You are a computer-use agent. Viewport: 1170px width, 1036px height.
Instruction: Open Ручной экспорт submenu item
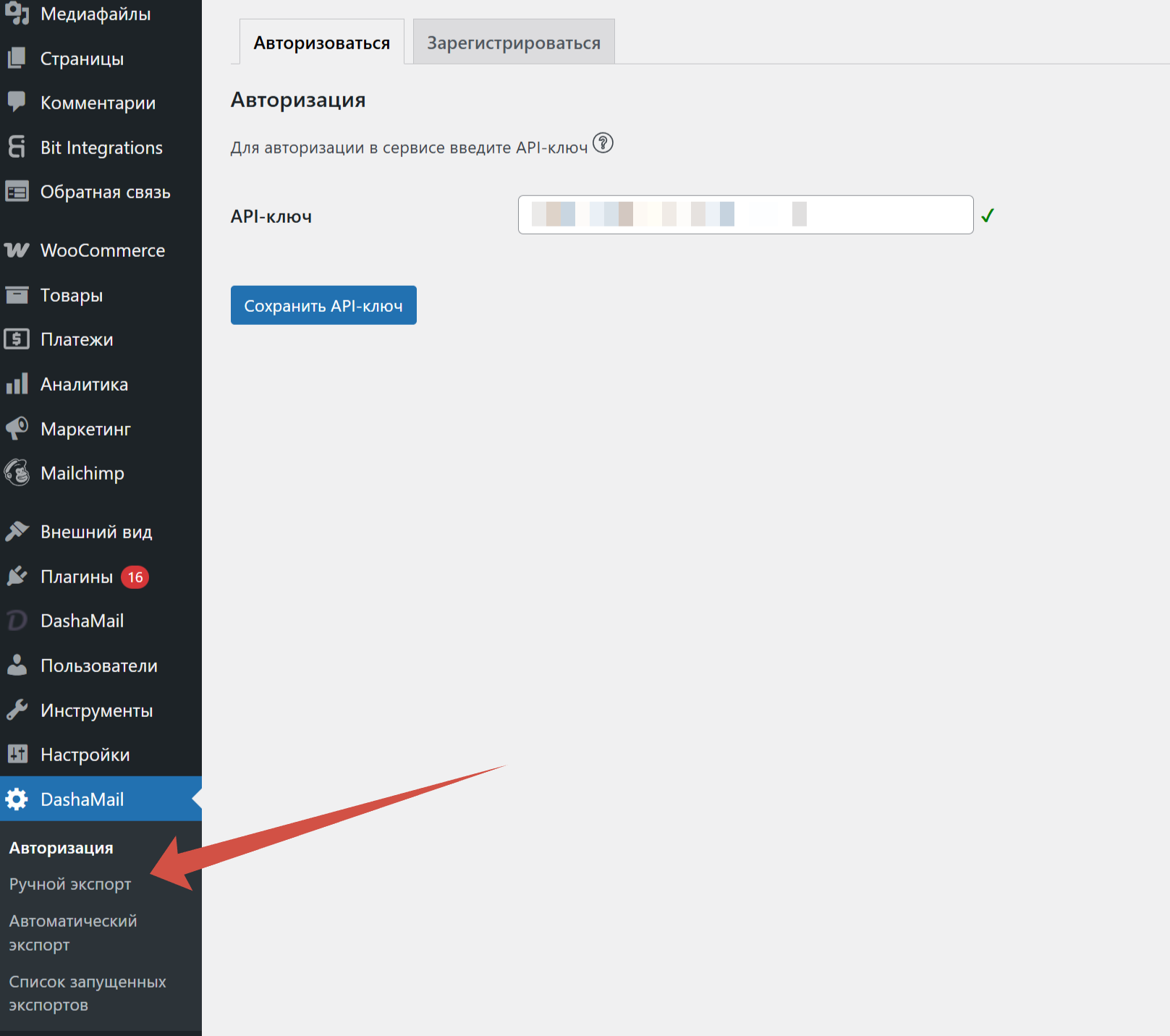coord(70,884)
